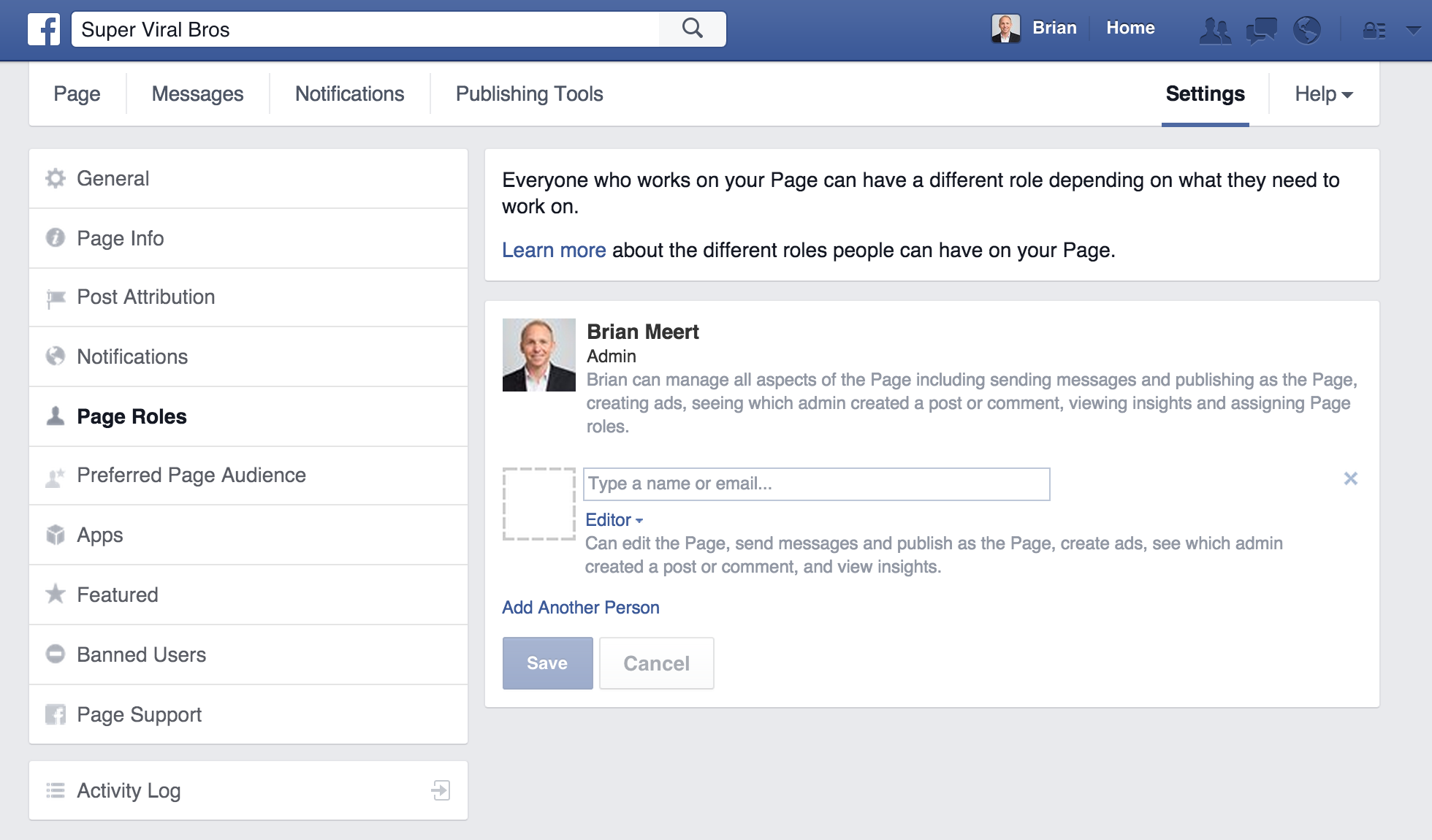Click Add Another Person link
This screenshot has height=840, width=1432.
pyautogui.click(x=580, y=608)
